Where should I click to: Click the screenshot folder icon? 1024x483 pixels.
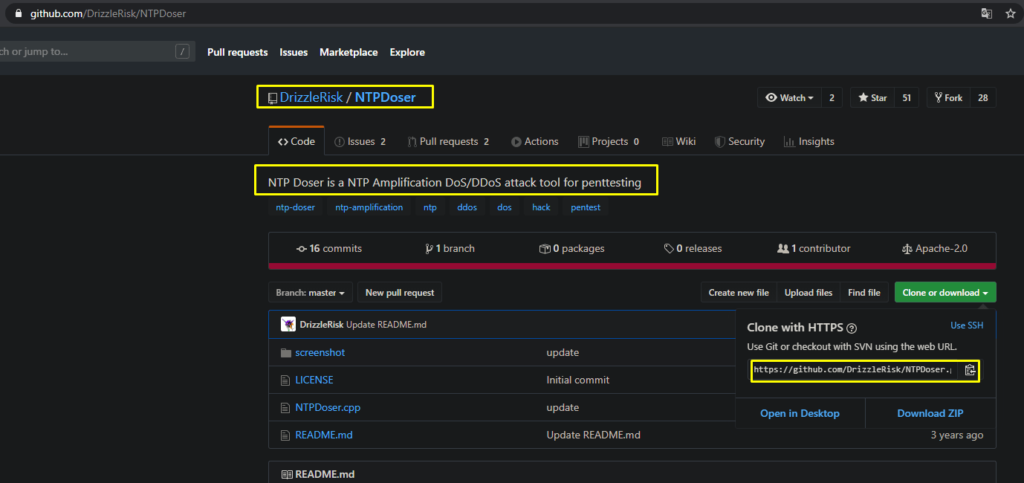285,352
